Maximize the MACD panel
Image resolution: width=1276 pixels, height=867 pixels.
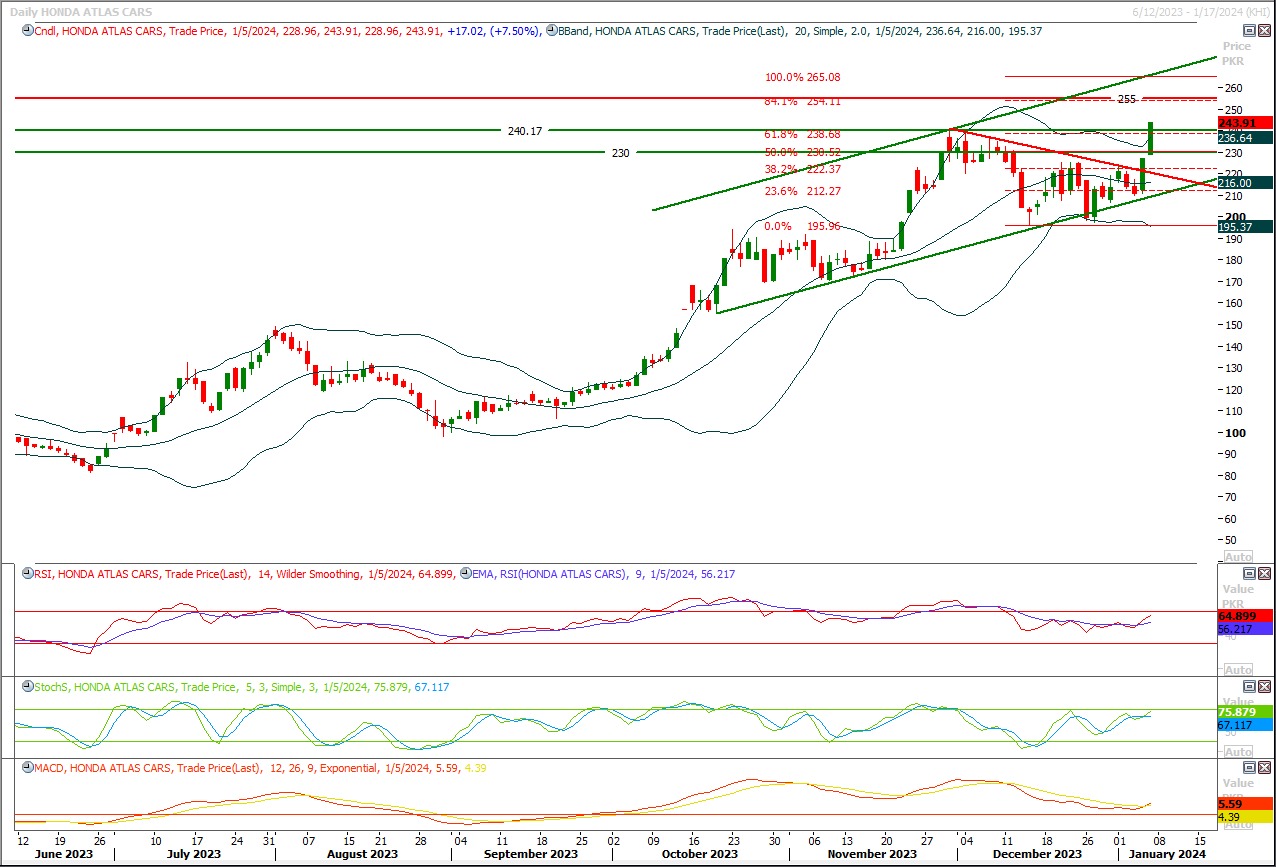1248,768
